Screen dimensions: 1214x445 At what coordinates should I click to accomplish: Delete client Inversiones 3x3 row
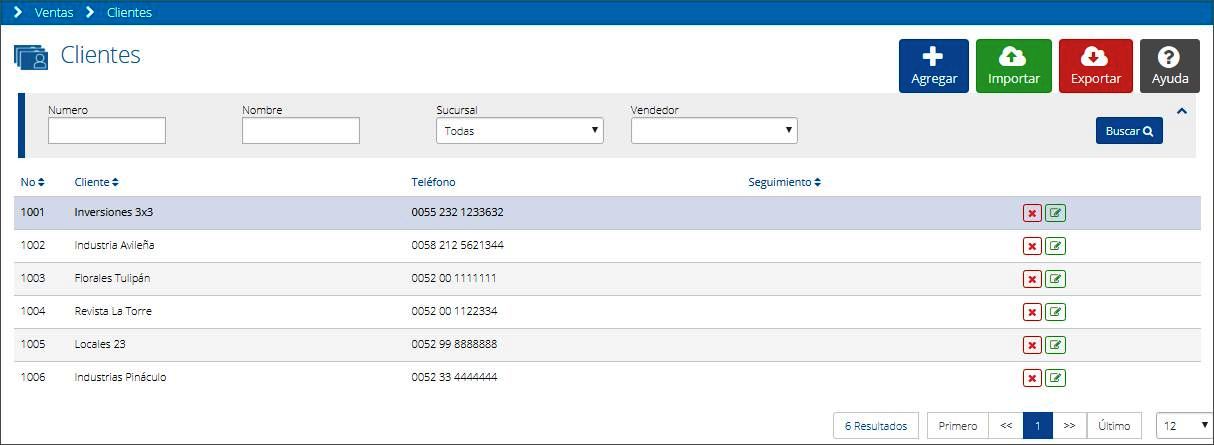[1032, 213]
